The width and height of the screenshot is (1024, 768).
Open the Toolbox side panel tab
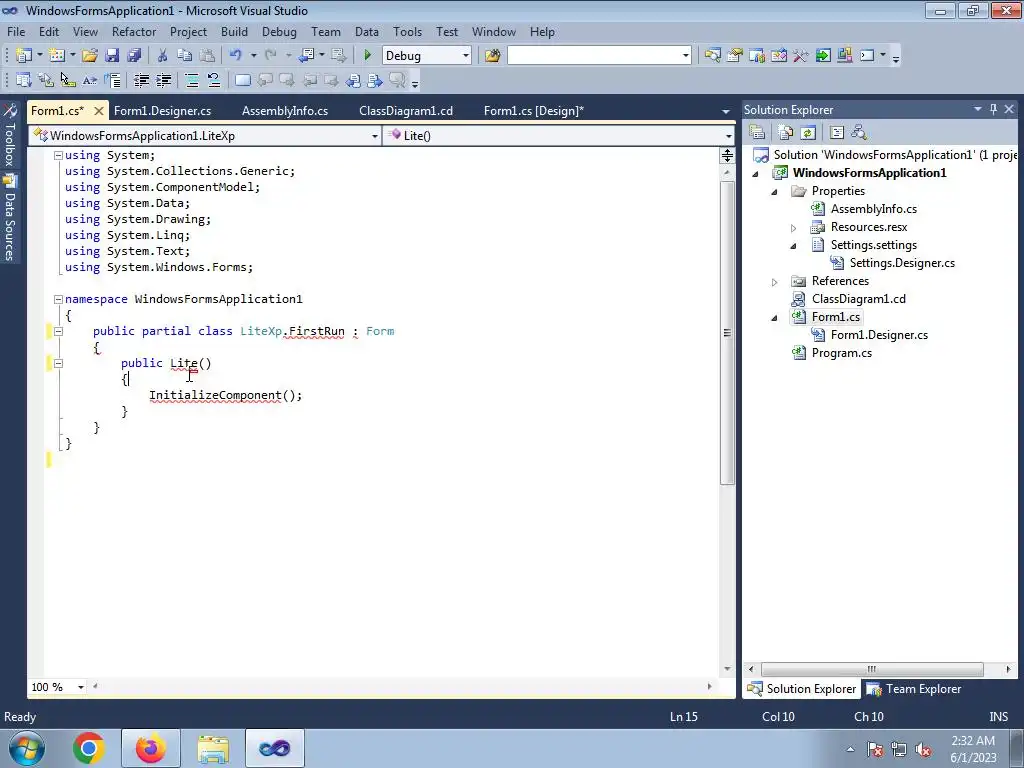[10, 136]
